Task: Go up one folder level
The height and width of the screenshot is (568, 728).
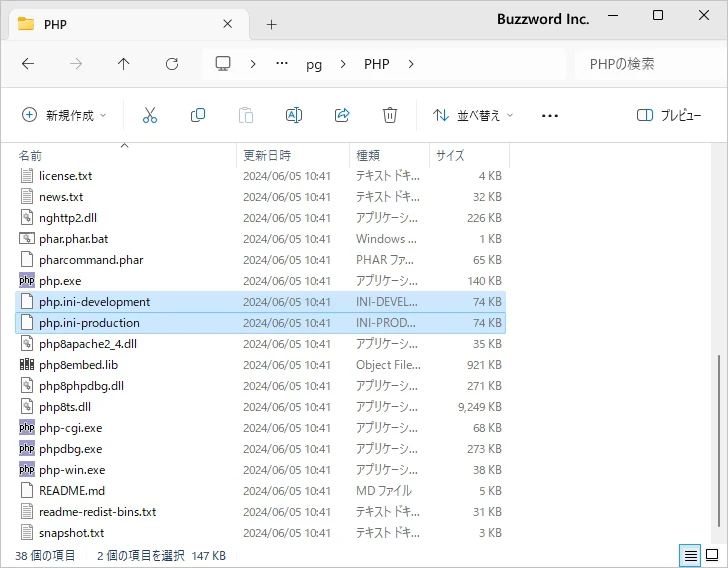Action: (124, 64)
